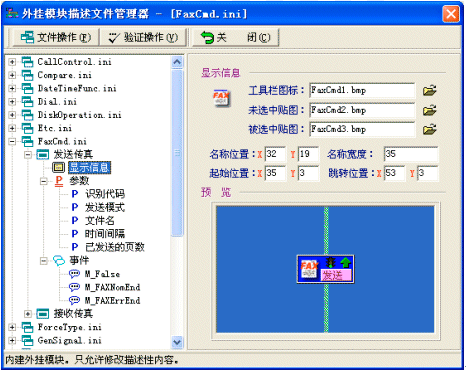Click the 显示信息 tree node icon
This screenshot has height=370, width=466.
(x=58, y=167)
